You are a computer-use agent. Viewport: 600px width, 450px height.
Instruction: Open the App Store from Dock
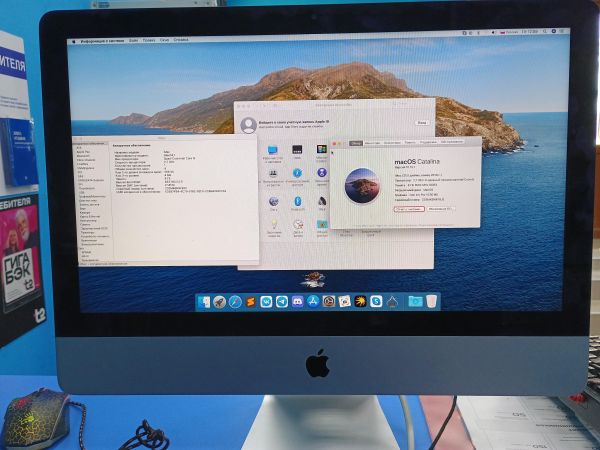click(313, 302)
